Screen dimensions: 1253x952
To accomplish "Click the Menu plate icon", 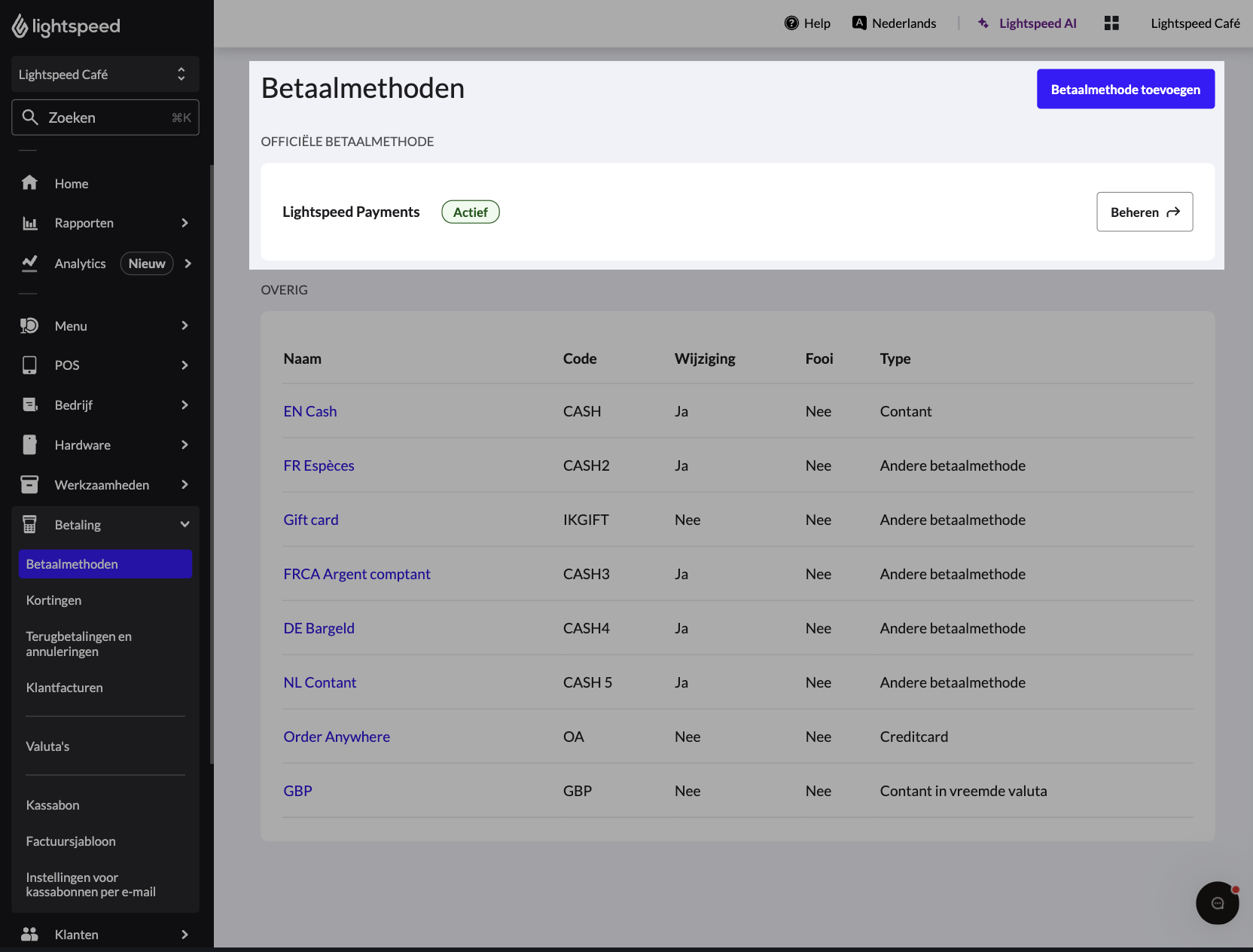I will [29, 325].
